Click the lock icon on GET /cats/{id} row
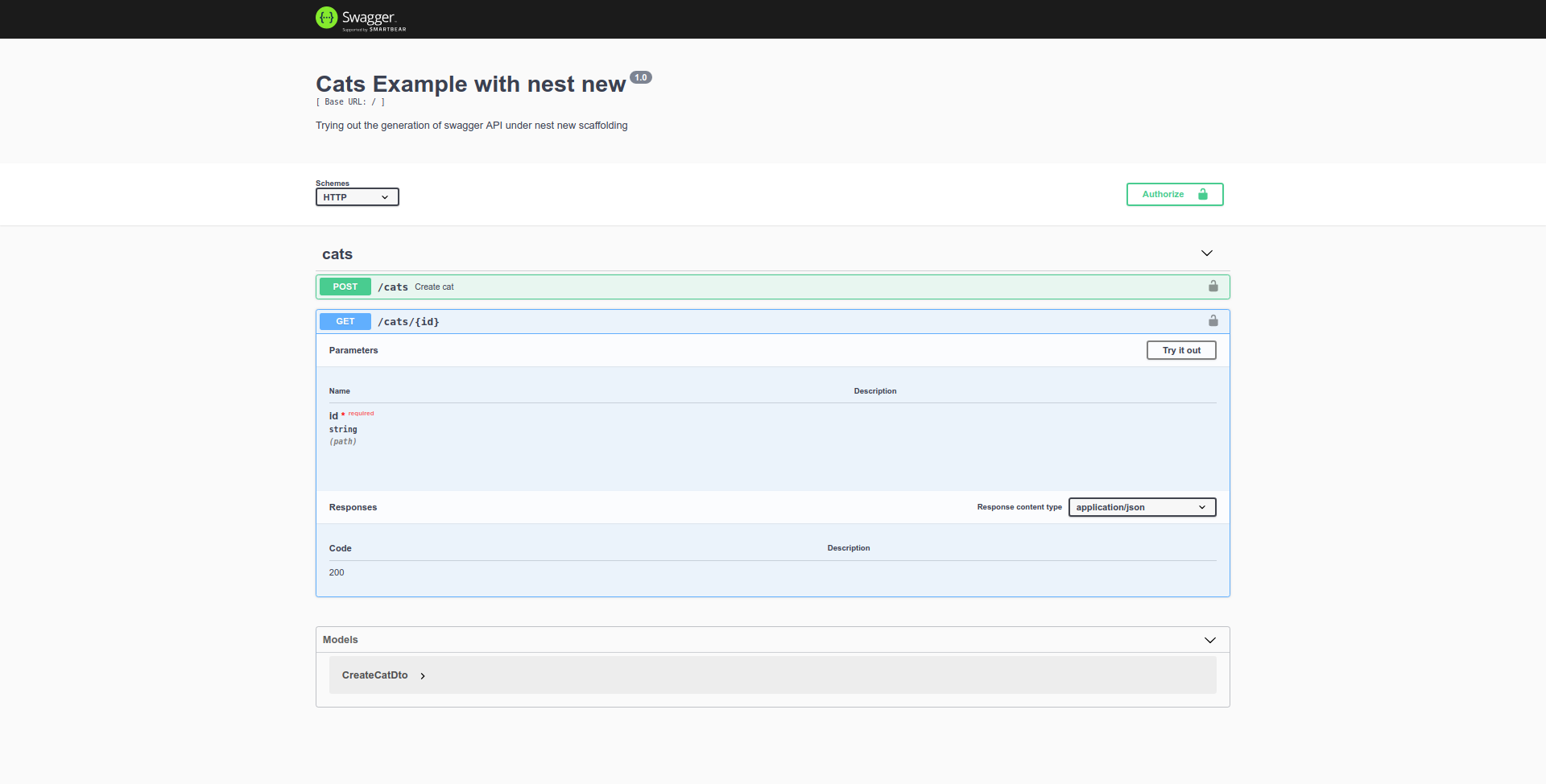 pyautogui.click(x=1213, y=320)
